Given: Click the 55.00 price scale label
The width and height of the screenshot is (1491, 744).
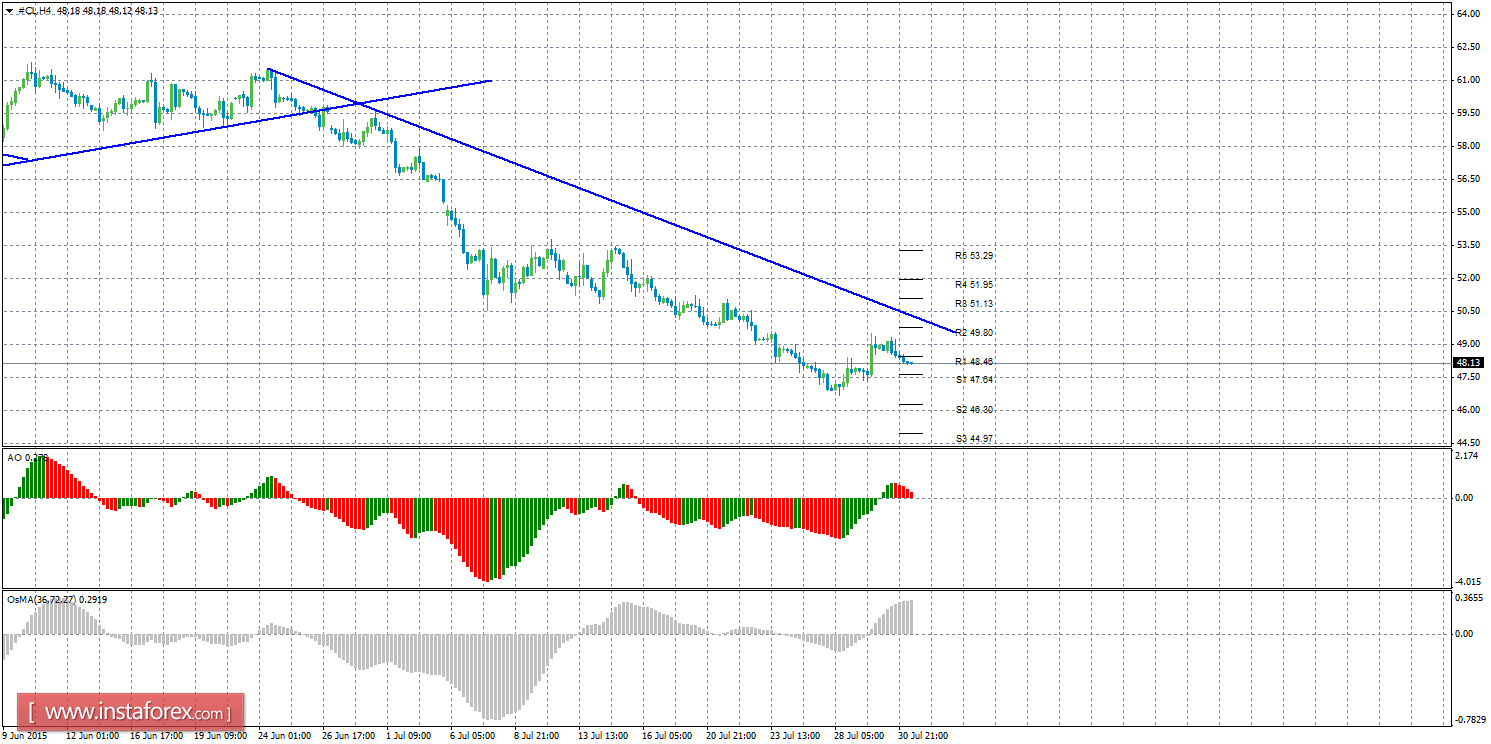Looking at the screenshot, I should click(1467, 212).
